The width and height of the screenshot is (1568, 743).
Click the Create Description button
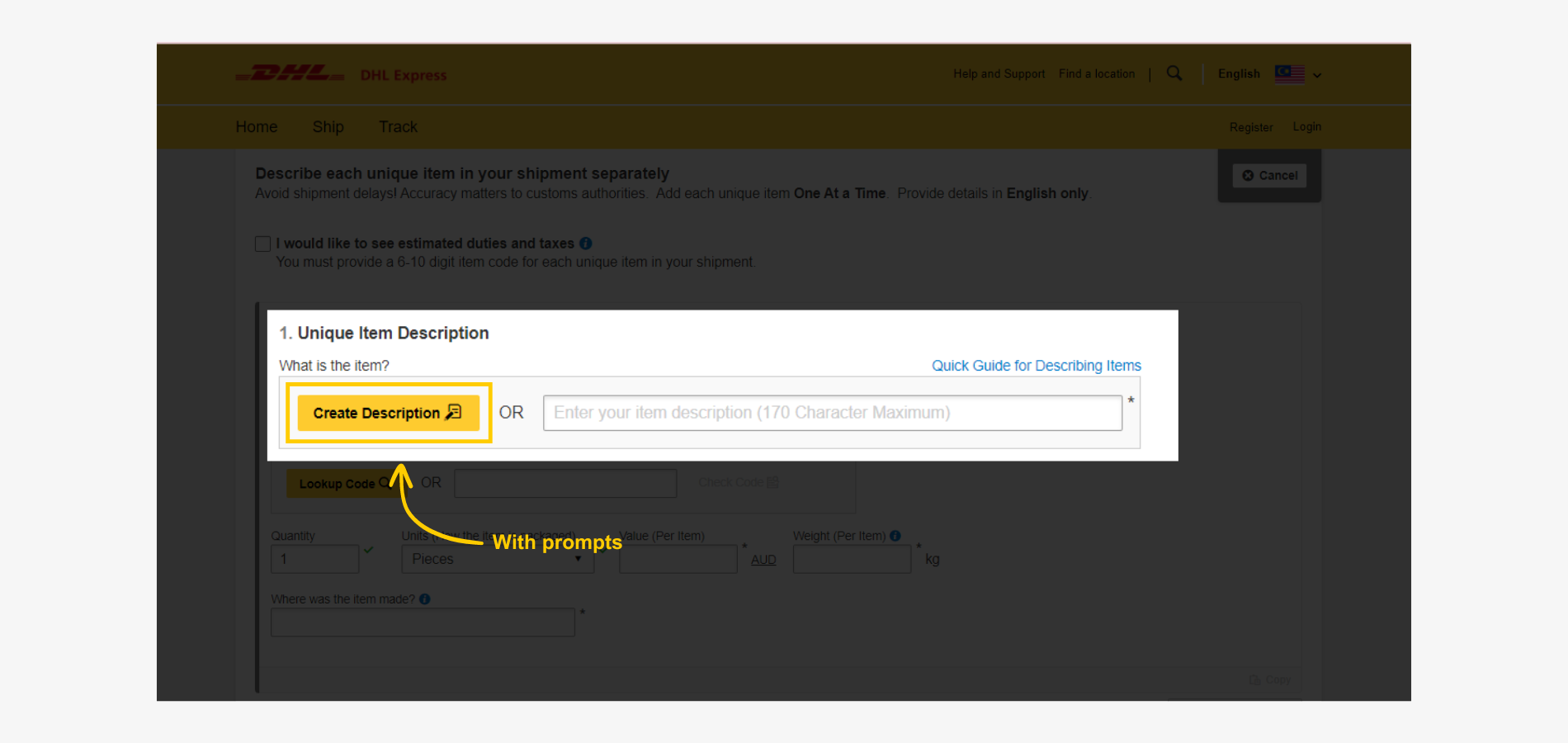click(x=388, y=413)
